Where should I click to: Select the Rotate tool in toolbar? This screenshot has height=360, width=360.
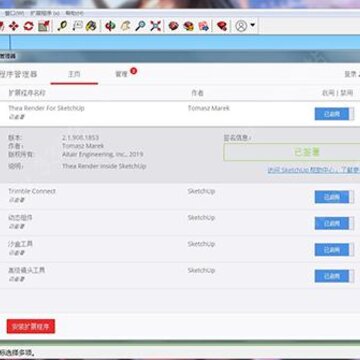[28, 26]
